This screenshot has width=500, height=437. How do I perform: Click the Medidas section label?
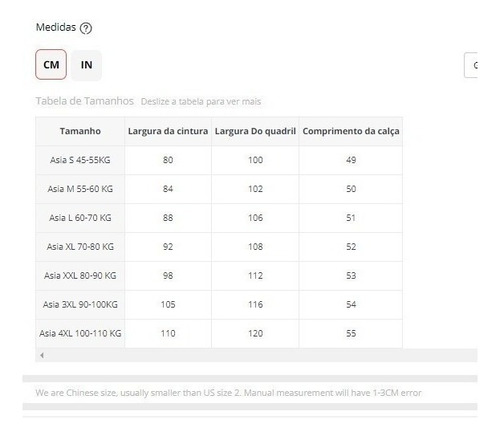coord(56,27)
